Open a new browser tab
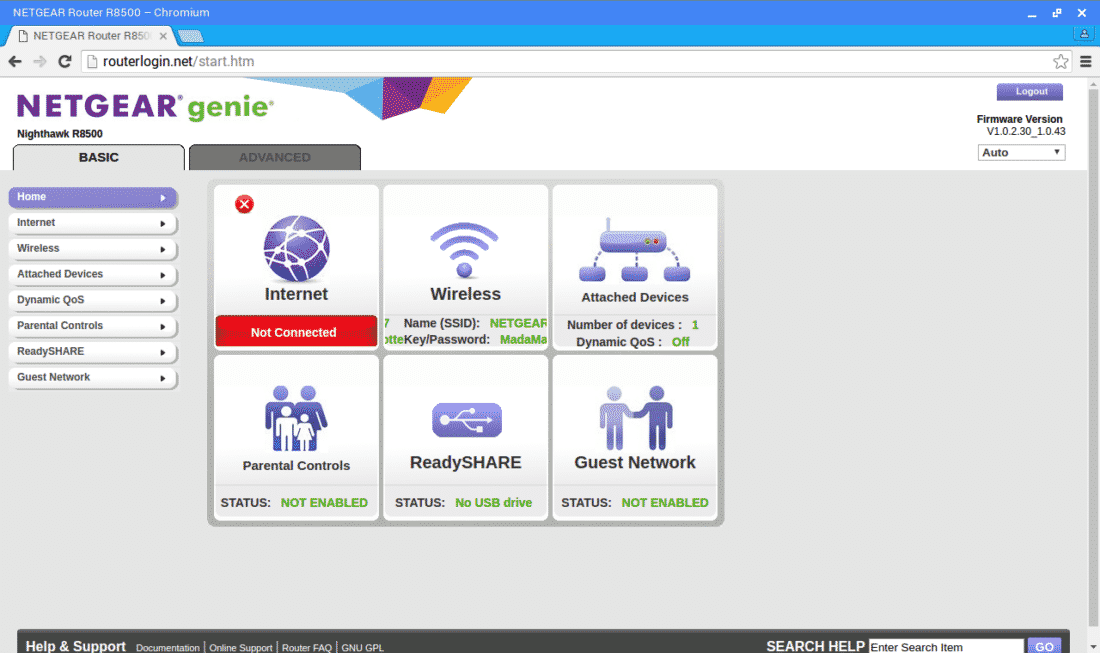The width and height of the screenshot is (1100, 653). pos(190,36)
